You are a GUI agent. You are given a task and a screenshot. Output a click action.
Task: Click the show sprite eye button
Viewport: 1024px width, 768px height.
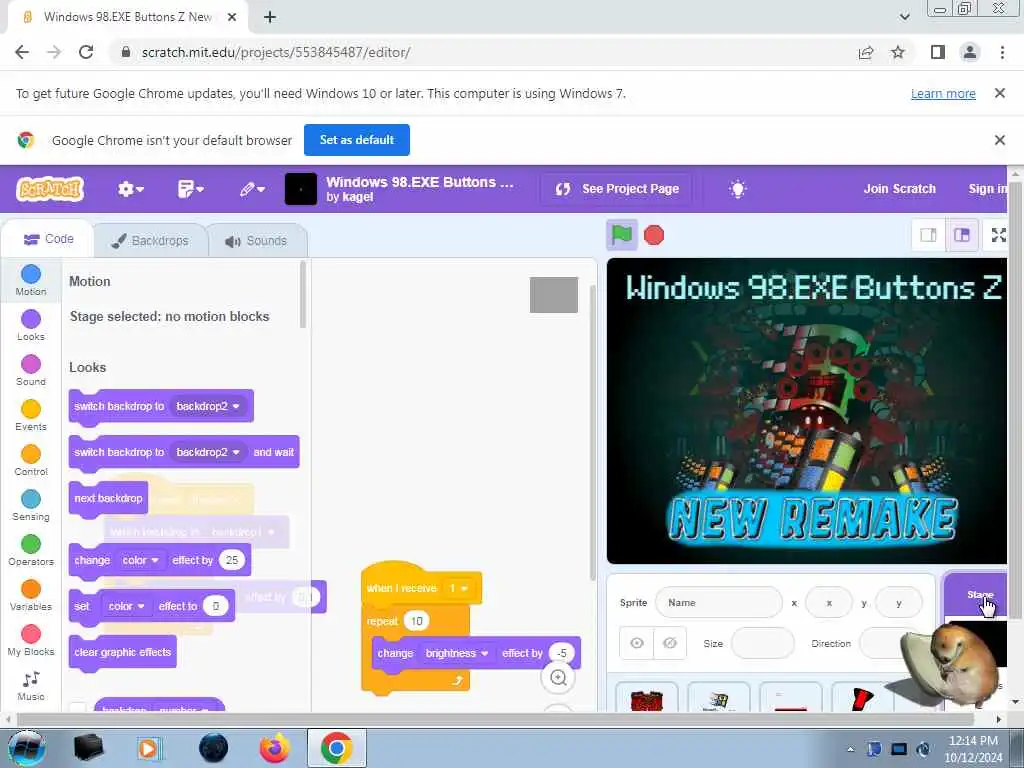(637, 643)
